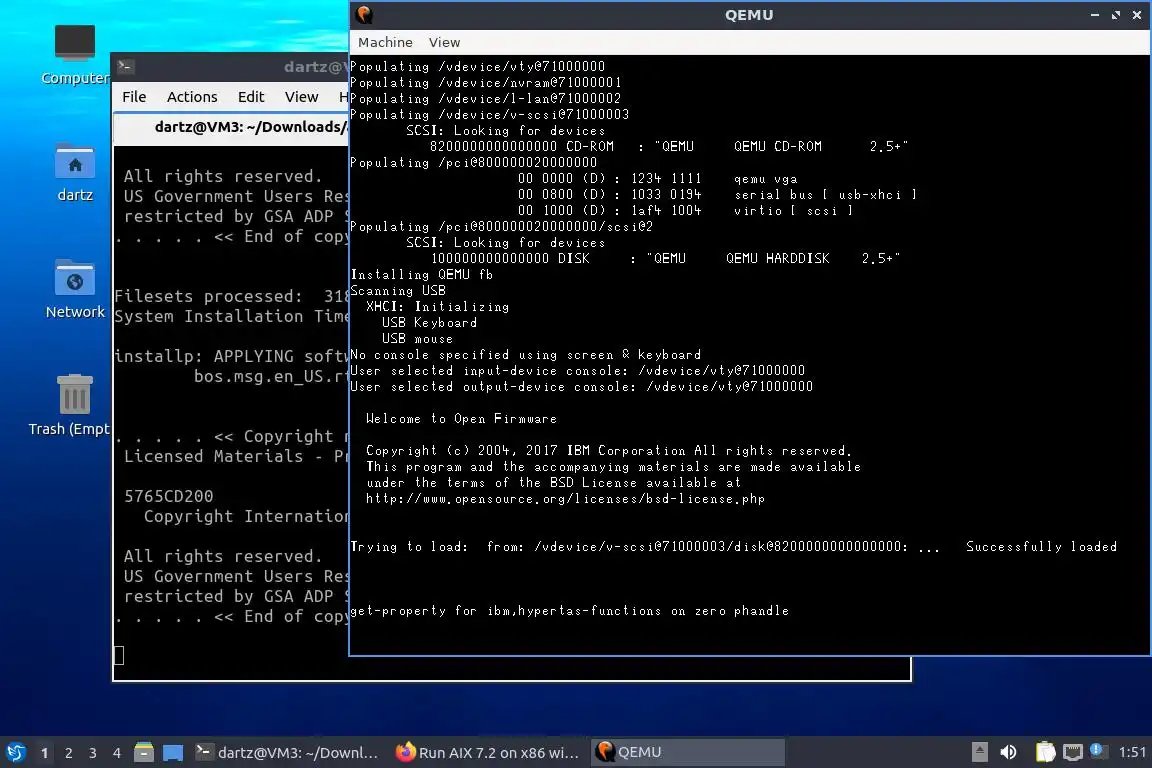The height and width of the screenshot is (768, 1152).
Task: Click the 'installp: APPLYING' line in terminal
Action: (231, 356)
